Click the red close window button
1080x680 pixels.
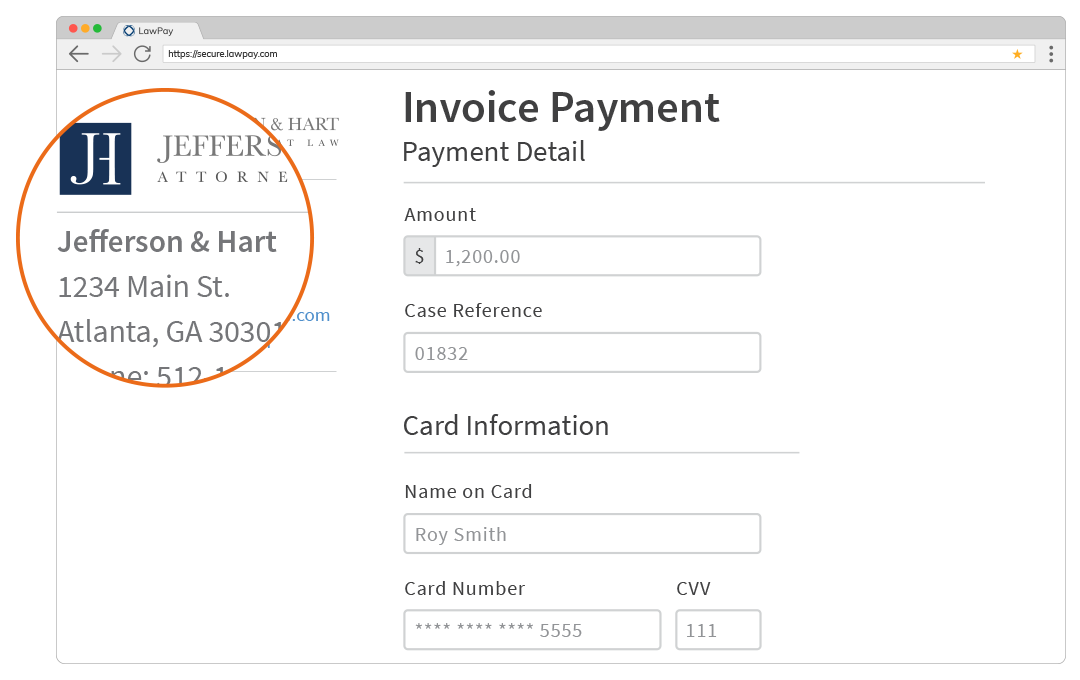[73, 28]
